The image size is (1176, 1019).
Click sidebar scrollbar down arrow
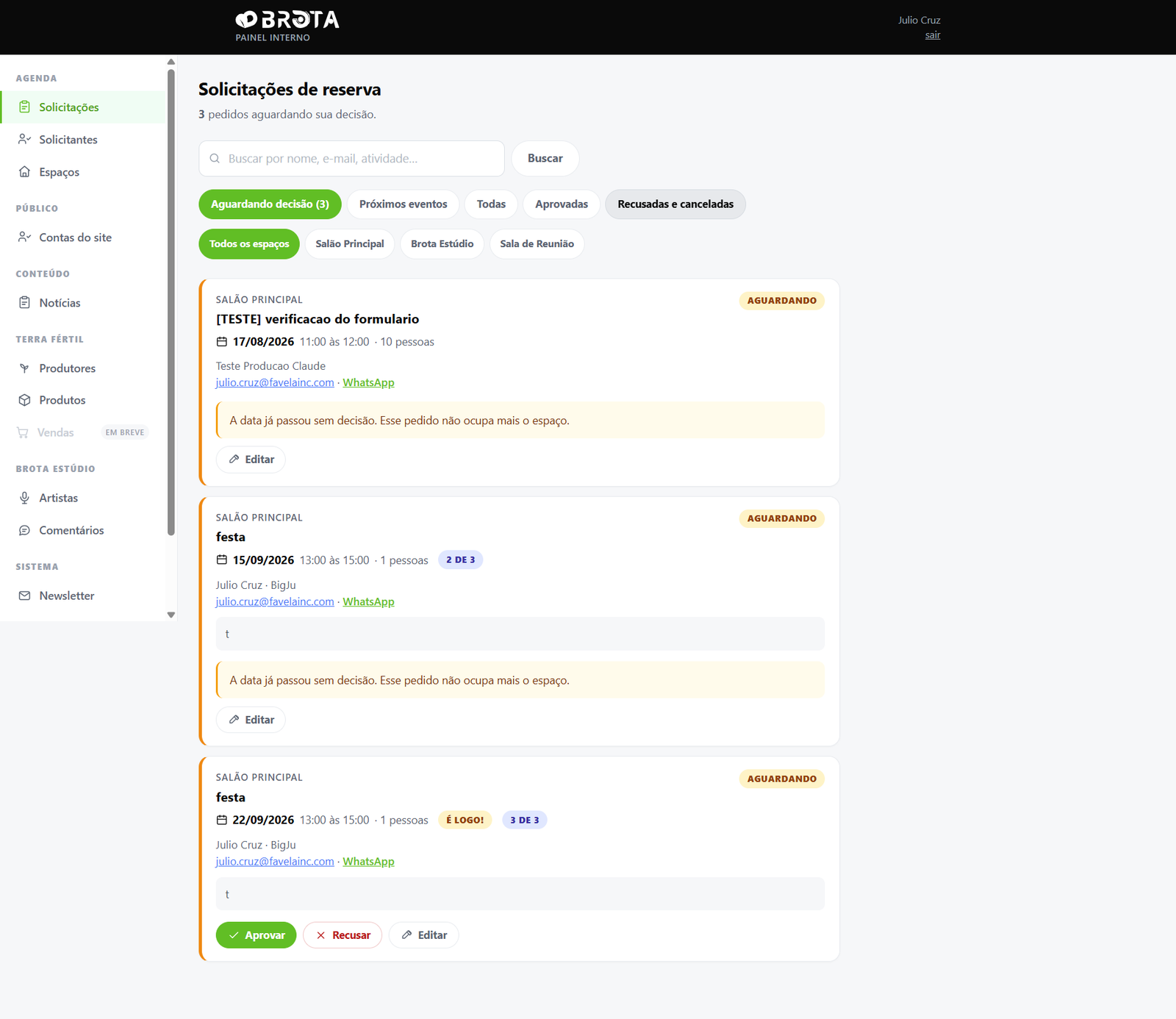[171, 615]
